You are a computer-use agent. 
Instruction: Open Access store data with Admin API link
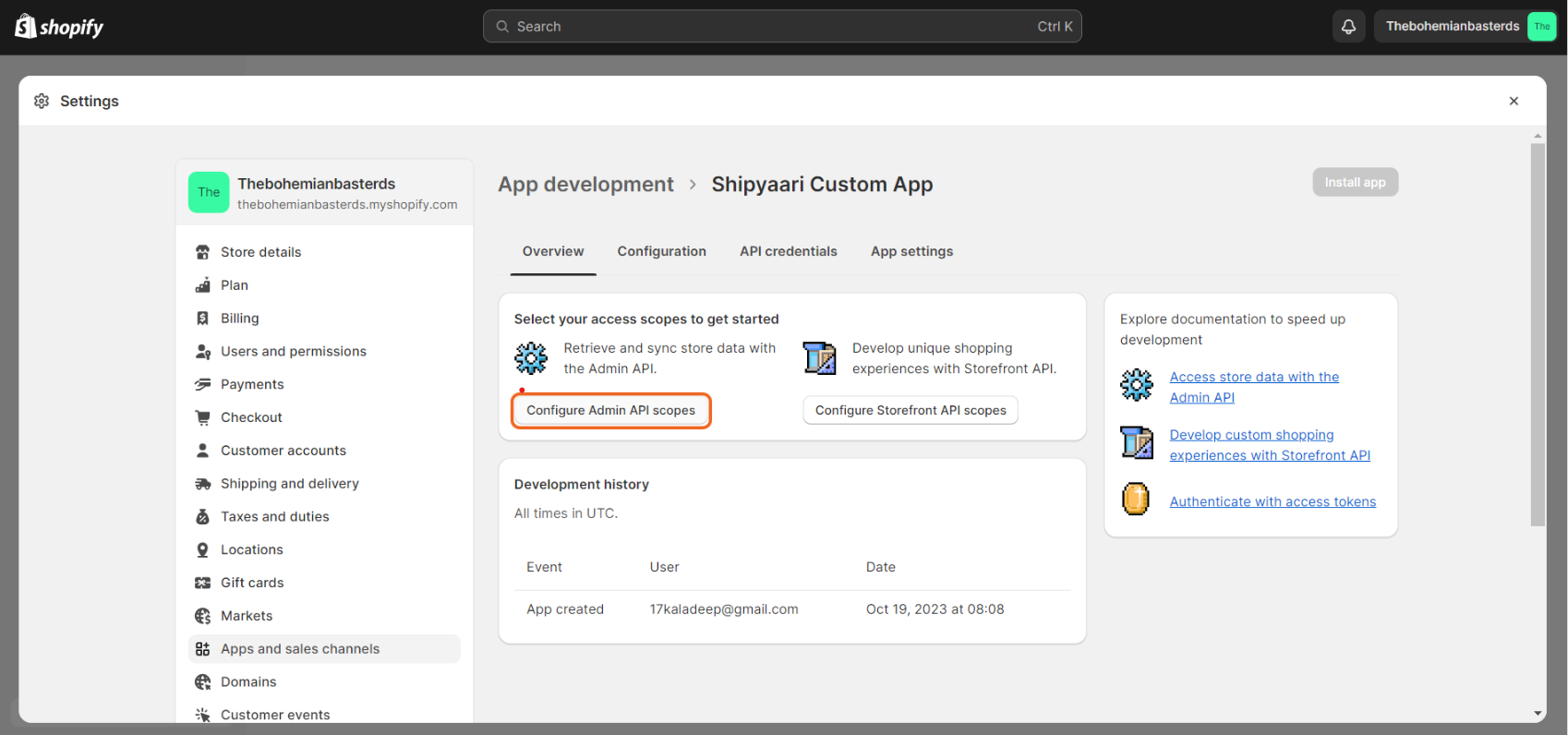(1254, 387)
